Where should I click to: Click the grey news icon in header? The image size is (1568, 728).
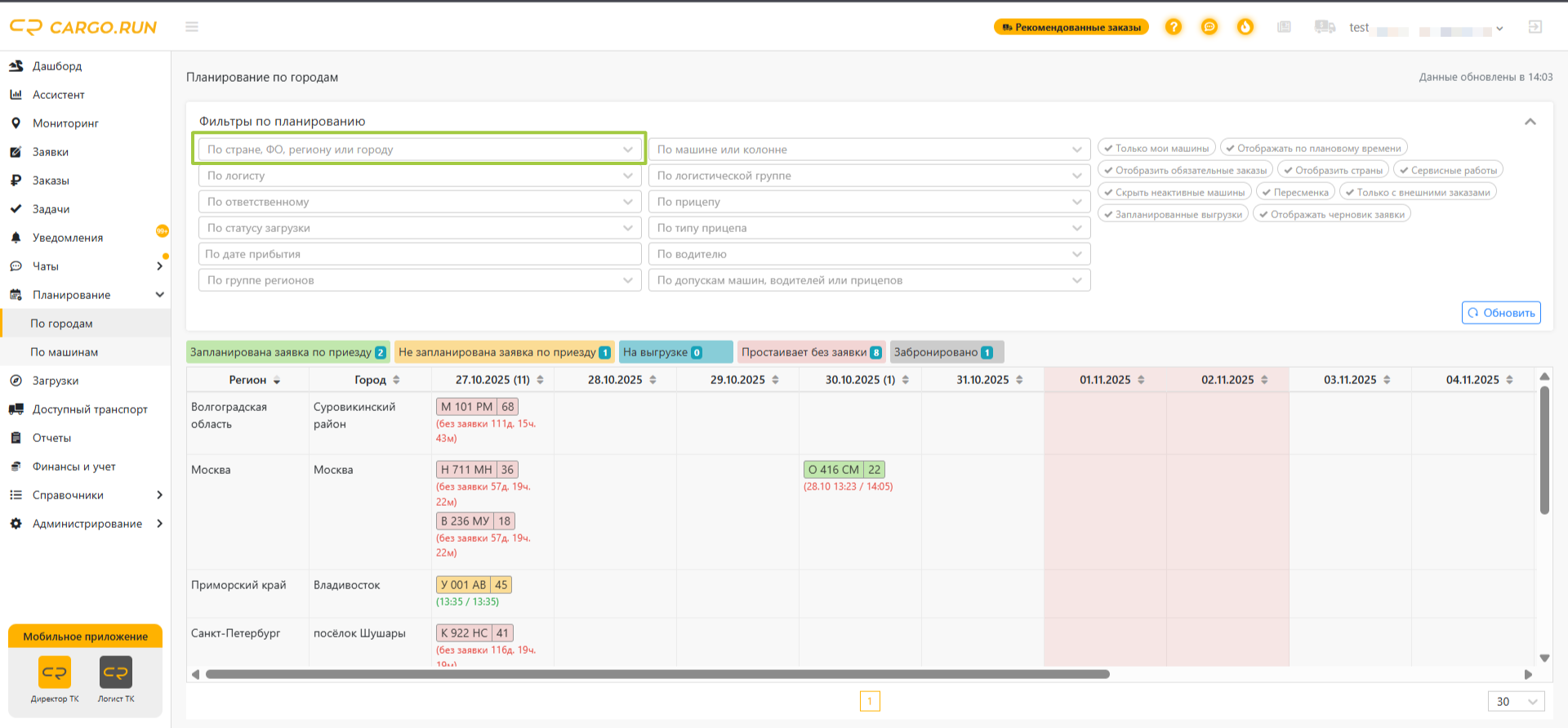click(1285, 27)
